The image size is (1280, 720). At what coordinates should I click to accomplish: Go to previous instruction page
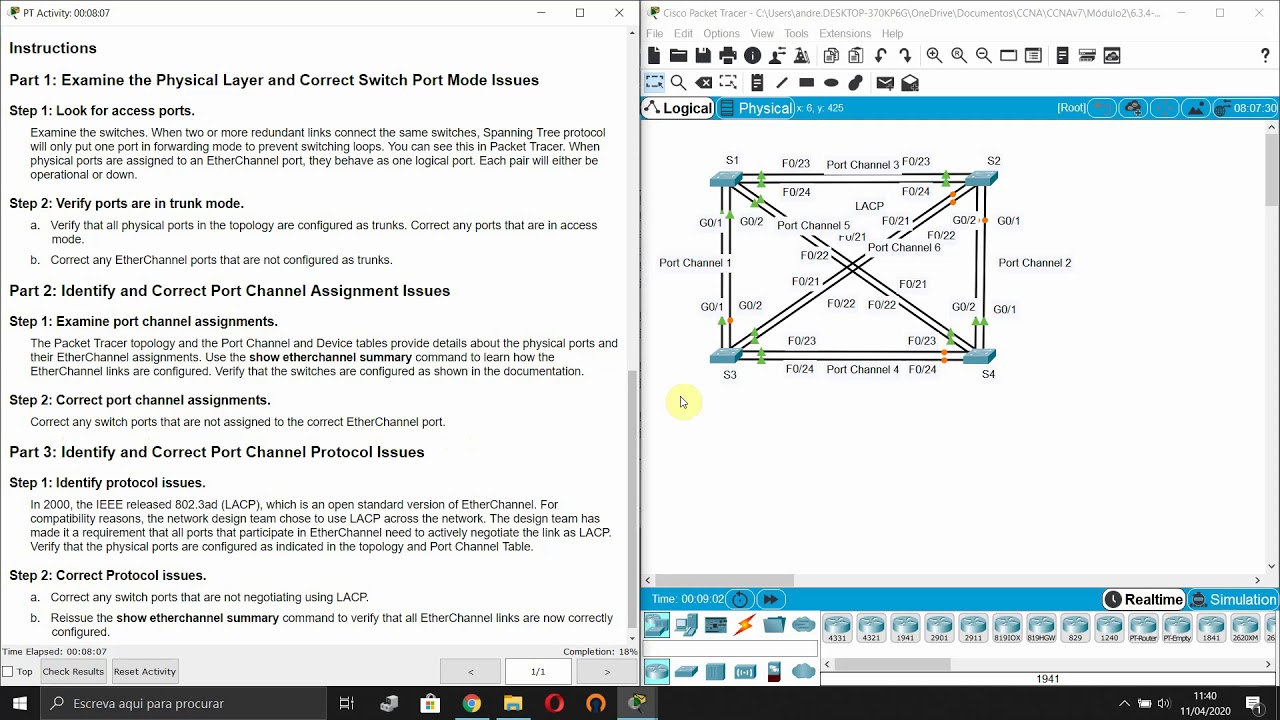(x=470, y=671)
